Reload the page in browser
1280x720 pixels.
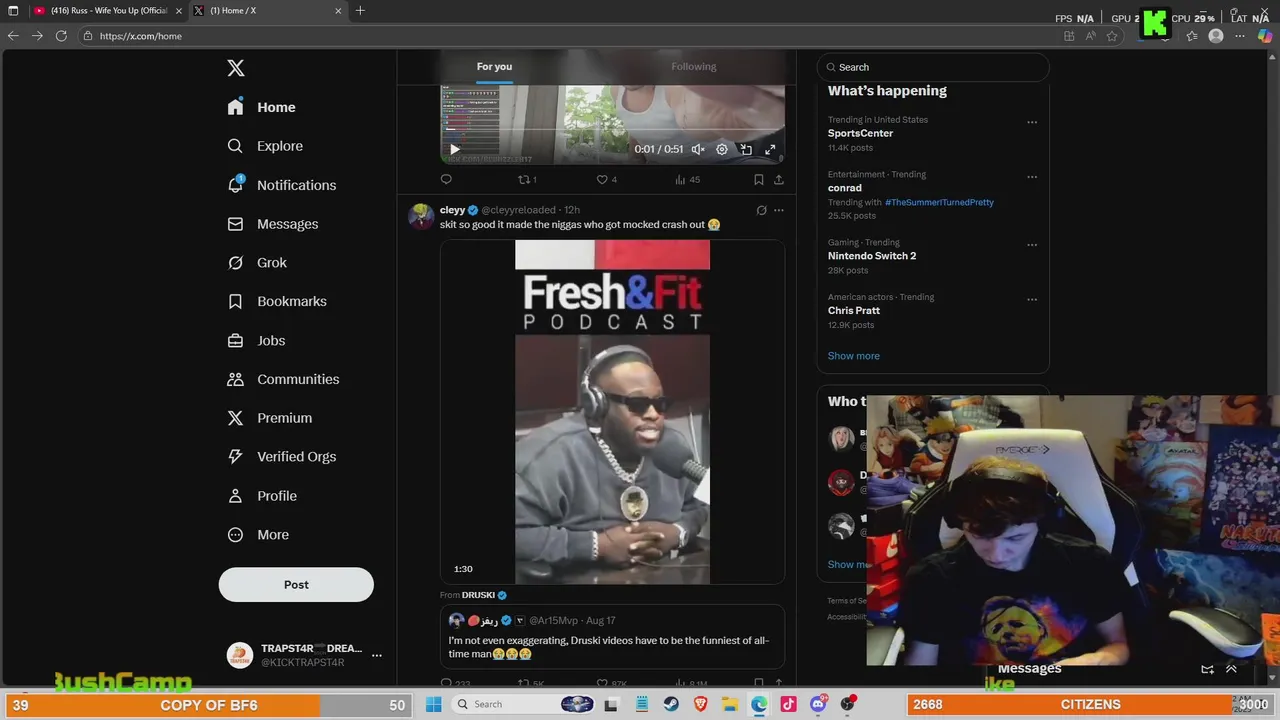(61, 36)
